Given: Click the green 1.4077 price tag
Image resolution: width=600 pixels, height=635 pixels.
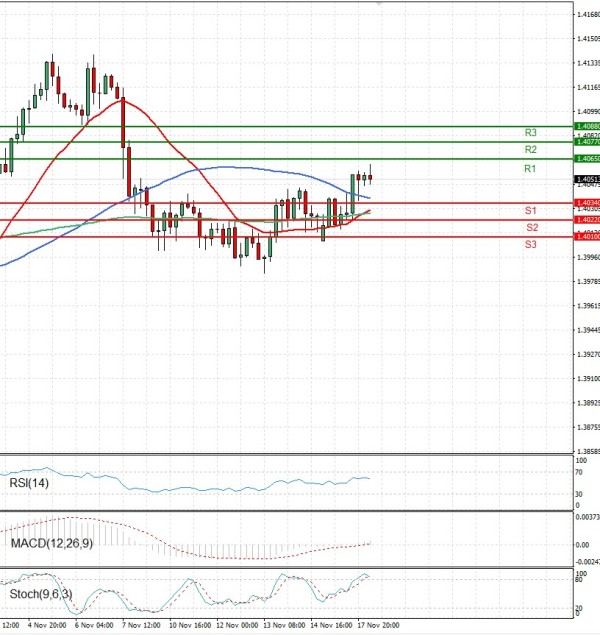Looking at the screenshot, I should click(x=587, y=143).
